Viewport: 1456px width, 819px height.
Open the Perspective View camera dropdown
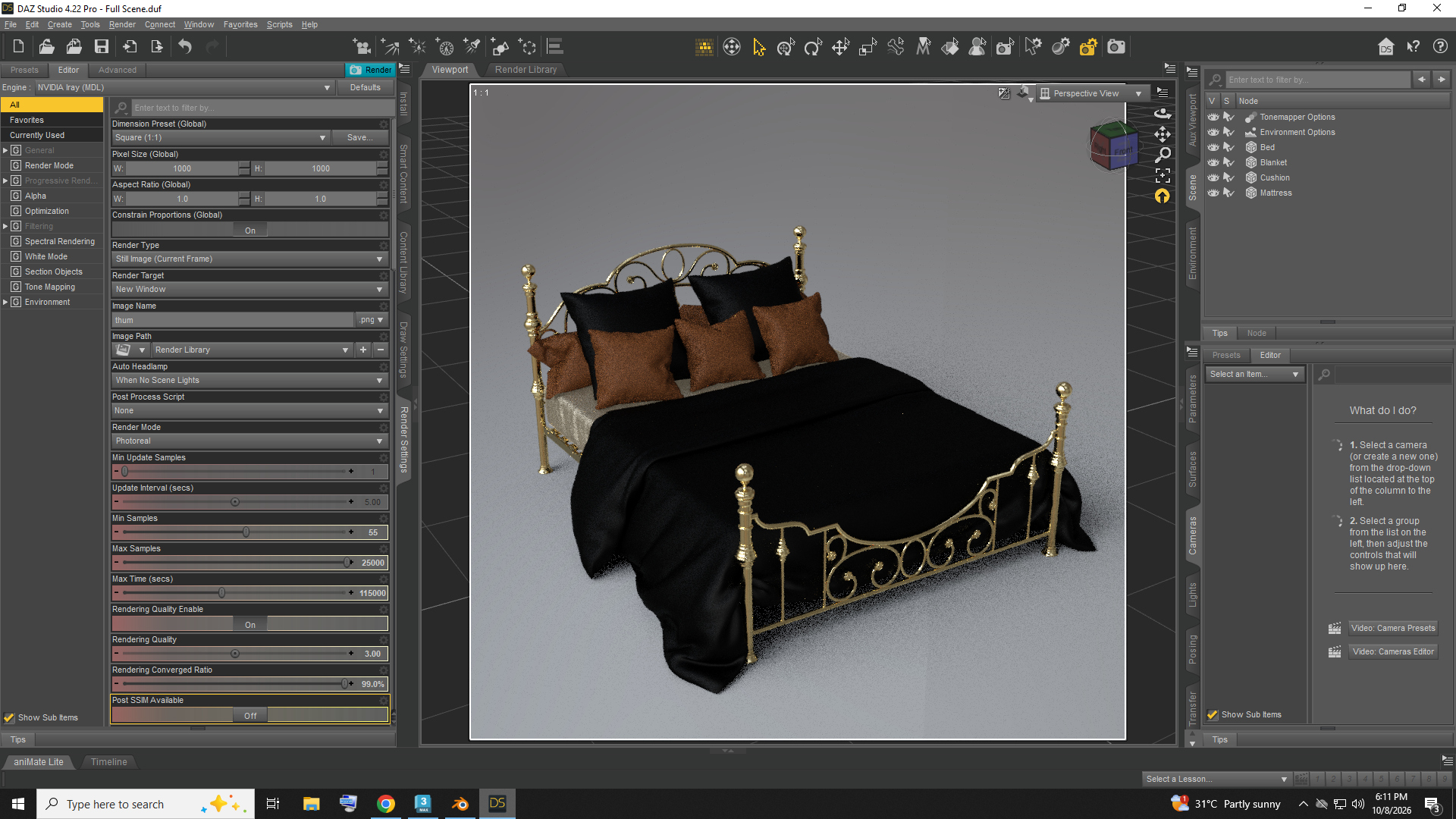pos(1091,93)
